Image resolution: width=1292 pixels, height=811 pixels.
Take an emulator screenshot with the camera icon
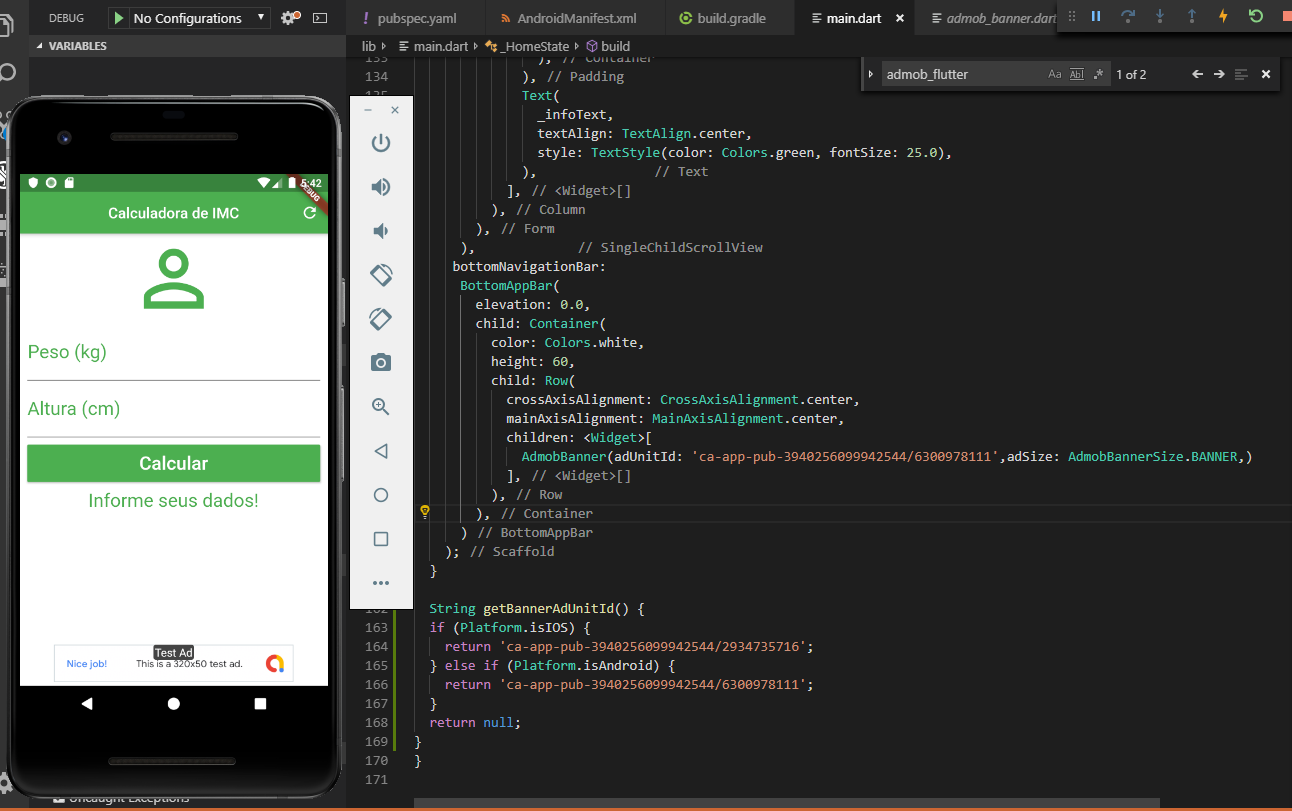[381, 362]
